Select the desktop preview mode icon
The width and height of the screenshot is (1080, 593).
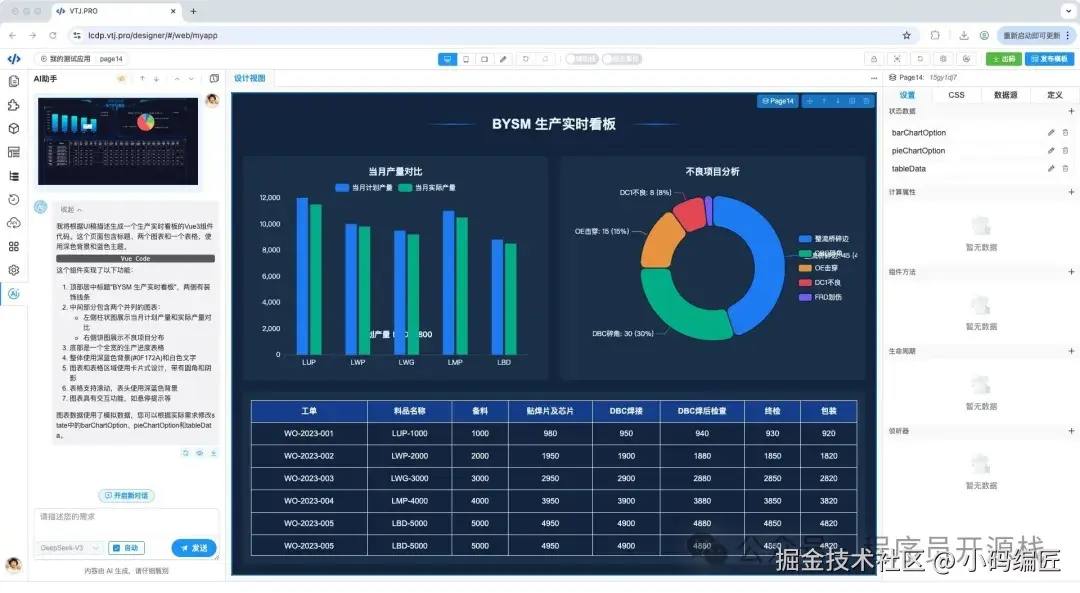tap(446, 59)
